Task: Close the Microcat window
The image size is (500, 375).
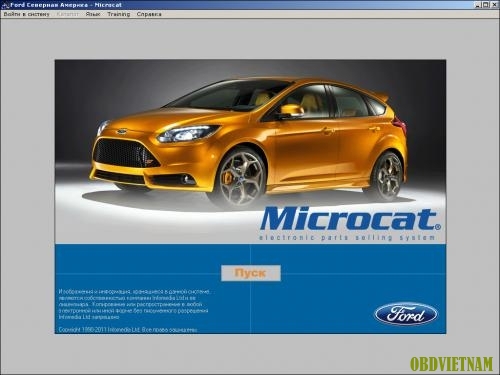Action: (494, 5)
